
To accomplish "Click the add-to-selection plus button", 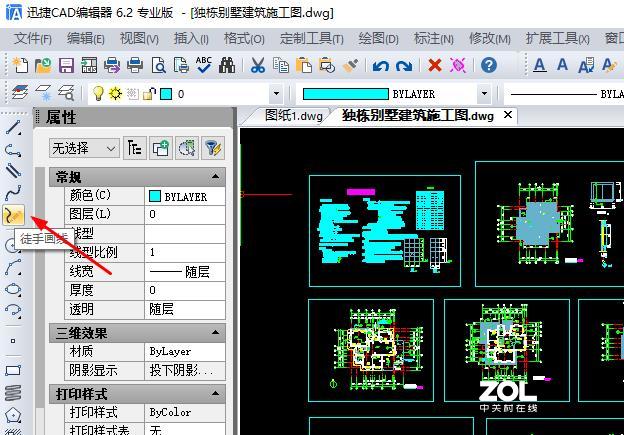I will 161,148.
